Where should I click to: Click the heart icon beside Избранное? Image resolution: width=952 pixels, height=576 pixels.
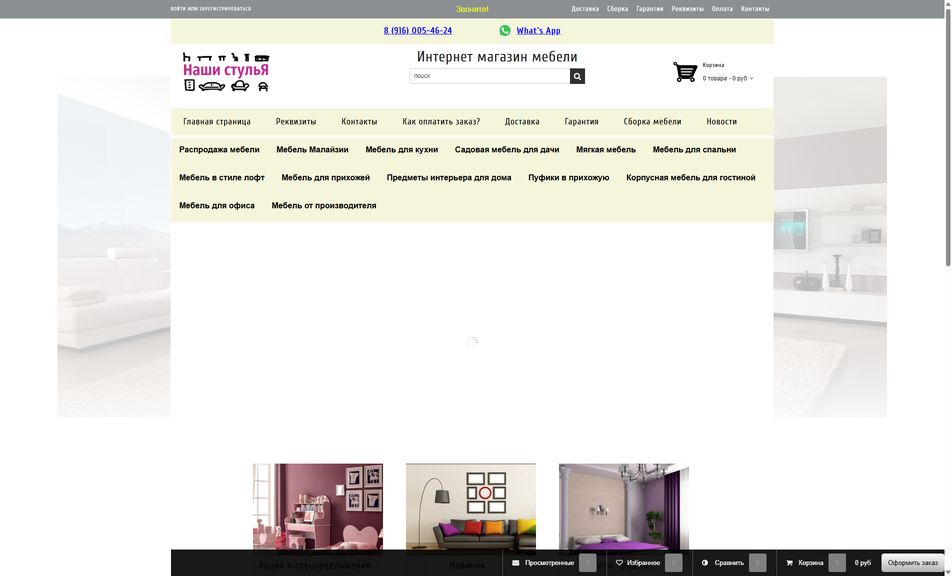tap(619, 563)
